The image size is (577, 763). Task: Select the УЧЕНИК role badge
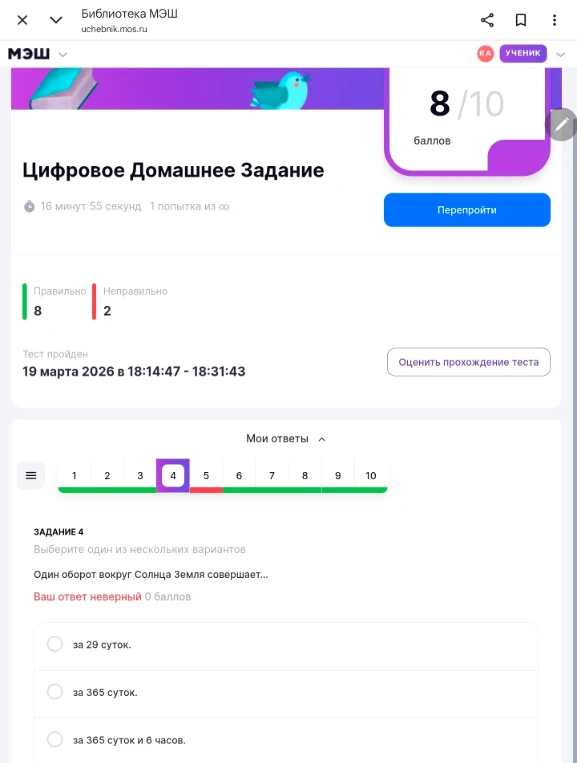pyautogui.click(x=523, y=54)
